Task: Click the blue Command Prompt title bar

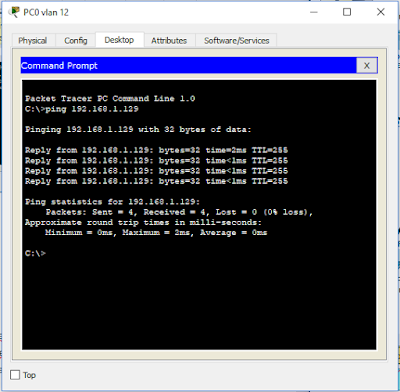Action: point(188,65)
